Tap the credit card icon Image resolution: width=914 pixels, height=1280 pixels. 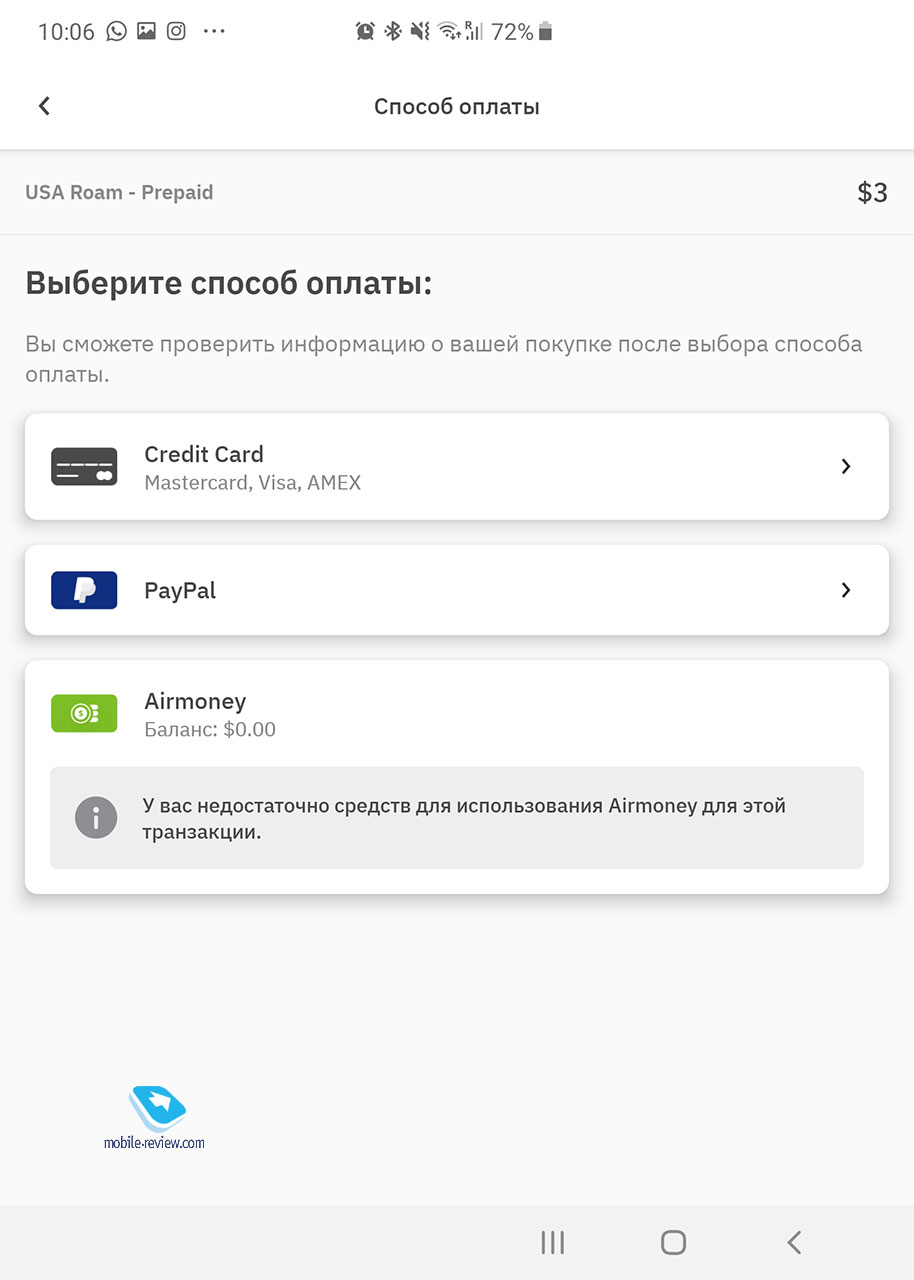click(x=84, y=467)
